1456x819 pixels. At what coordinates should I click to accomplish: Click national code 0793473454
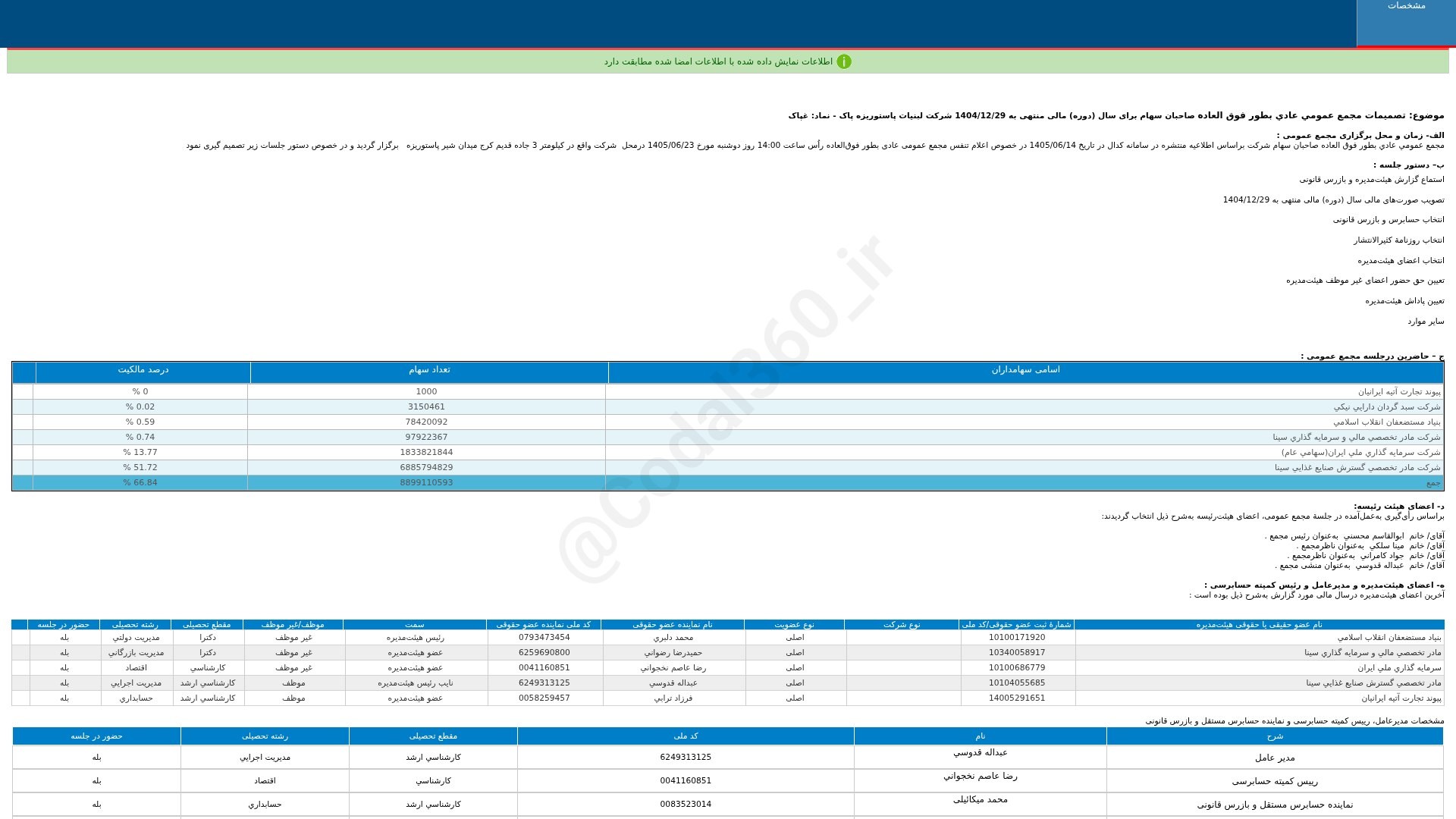pos(544,638)
